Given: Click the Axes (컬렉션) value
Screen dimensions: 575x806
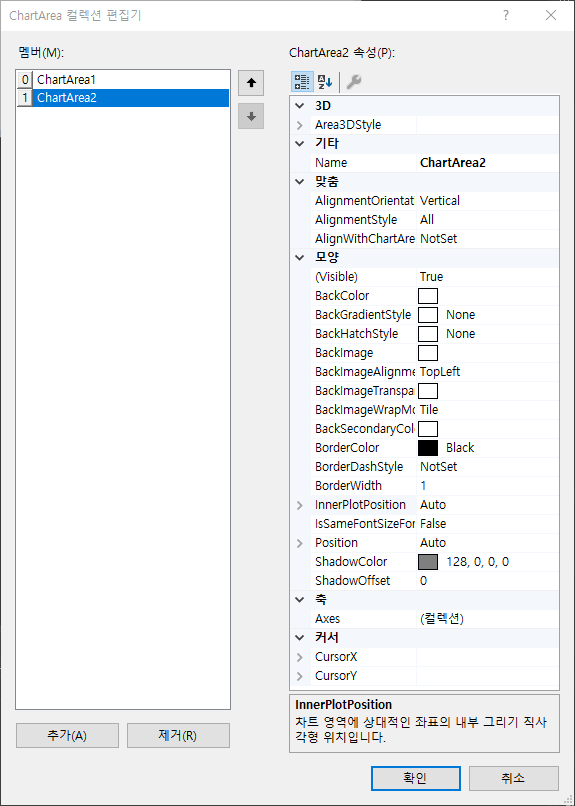Looking at the screenshot, I should [x=442, y=619].
